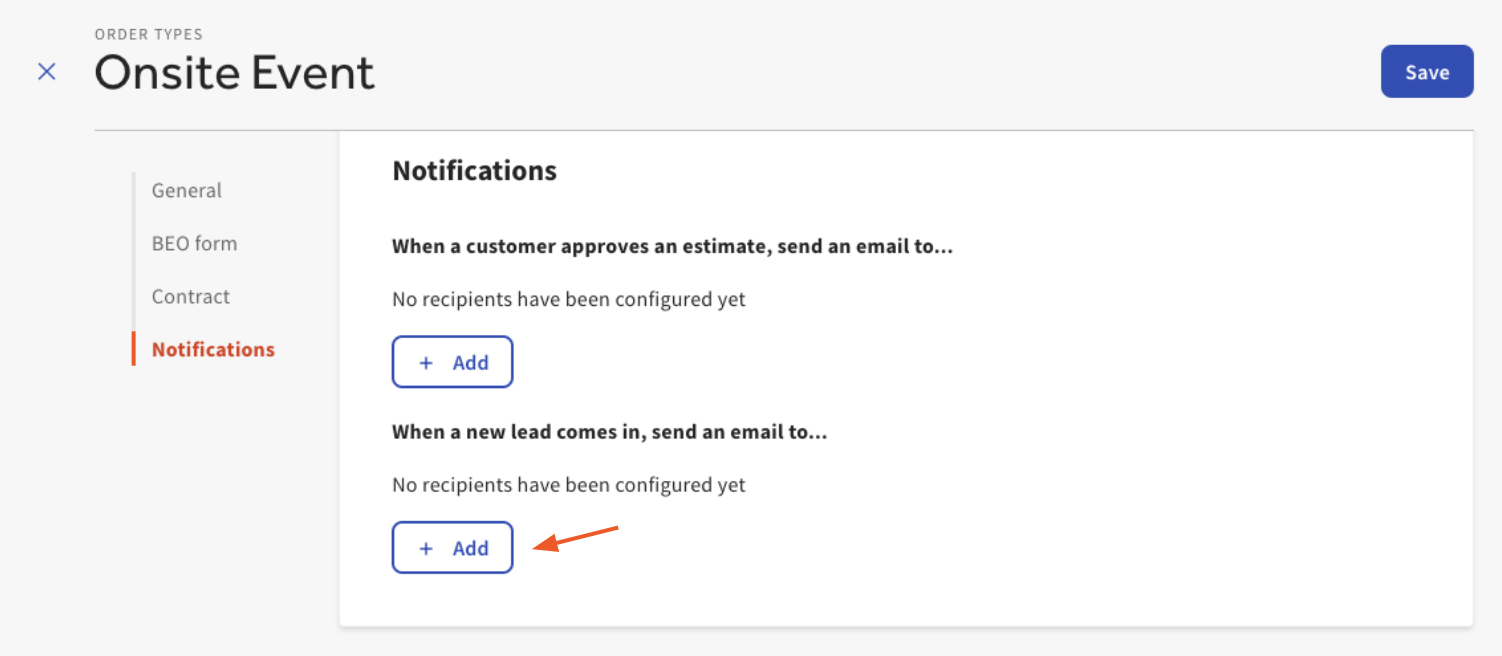Click plus icon under estimate approval notification

(426, 362)
